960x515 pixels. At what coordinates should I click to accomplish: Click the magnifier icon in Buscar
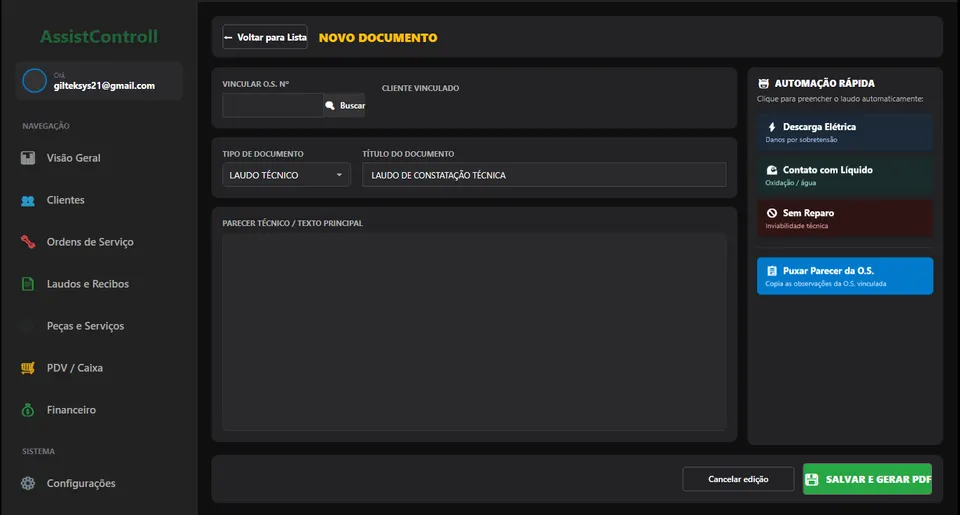coord(330,105)
